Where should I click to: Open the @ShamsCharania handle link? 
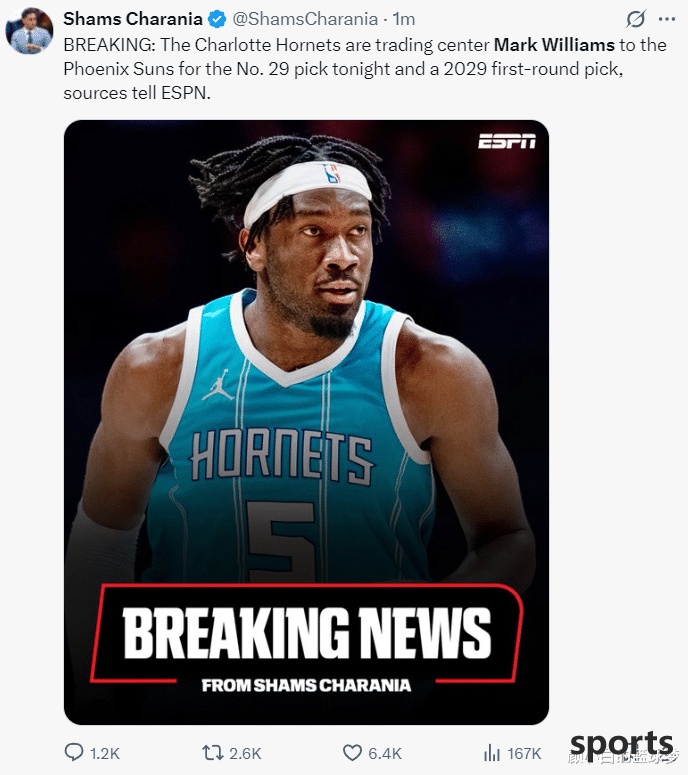(x=305, y=19)
